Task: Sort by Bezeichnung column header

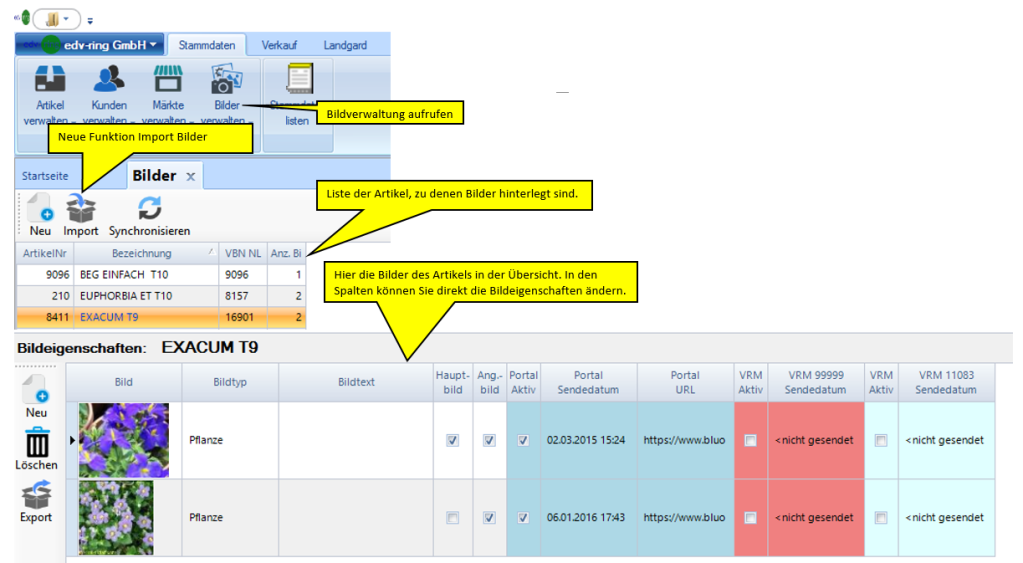Action: tap(141, 254)
